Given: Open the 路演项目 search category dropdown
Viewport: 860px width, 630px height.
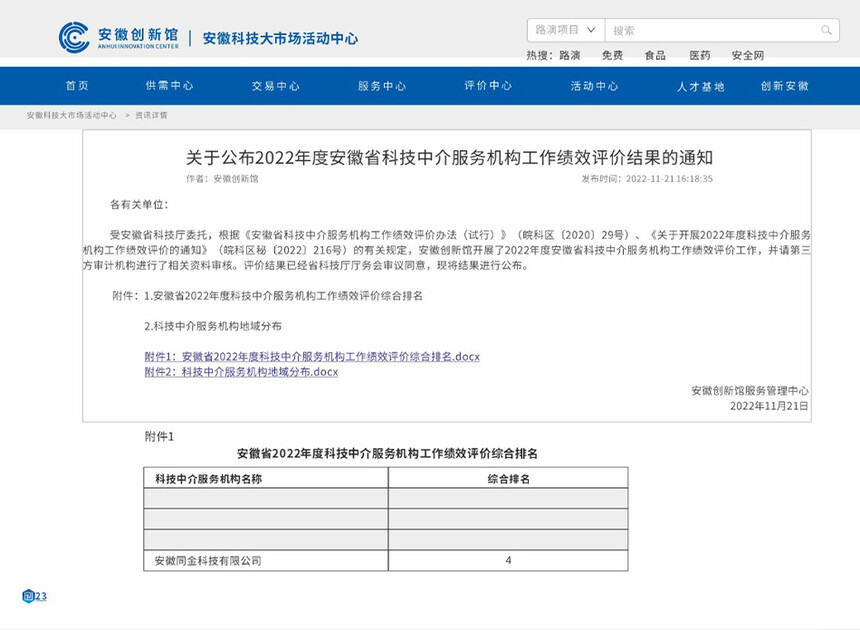Looking at the screenshot, I should [566, 30].
